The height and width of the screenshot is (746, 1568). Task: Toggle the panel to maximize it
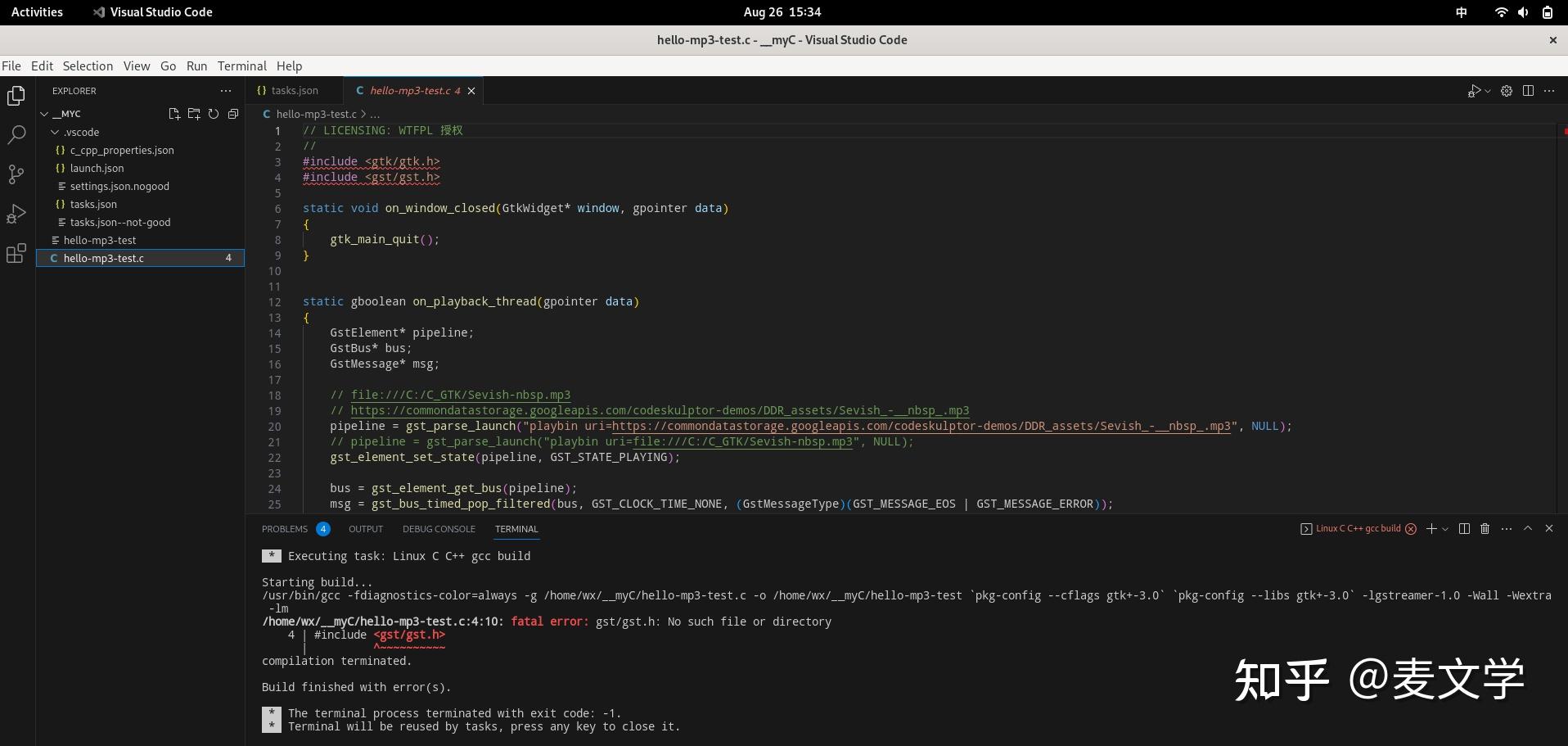(1527, 529)
